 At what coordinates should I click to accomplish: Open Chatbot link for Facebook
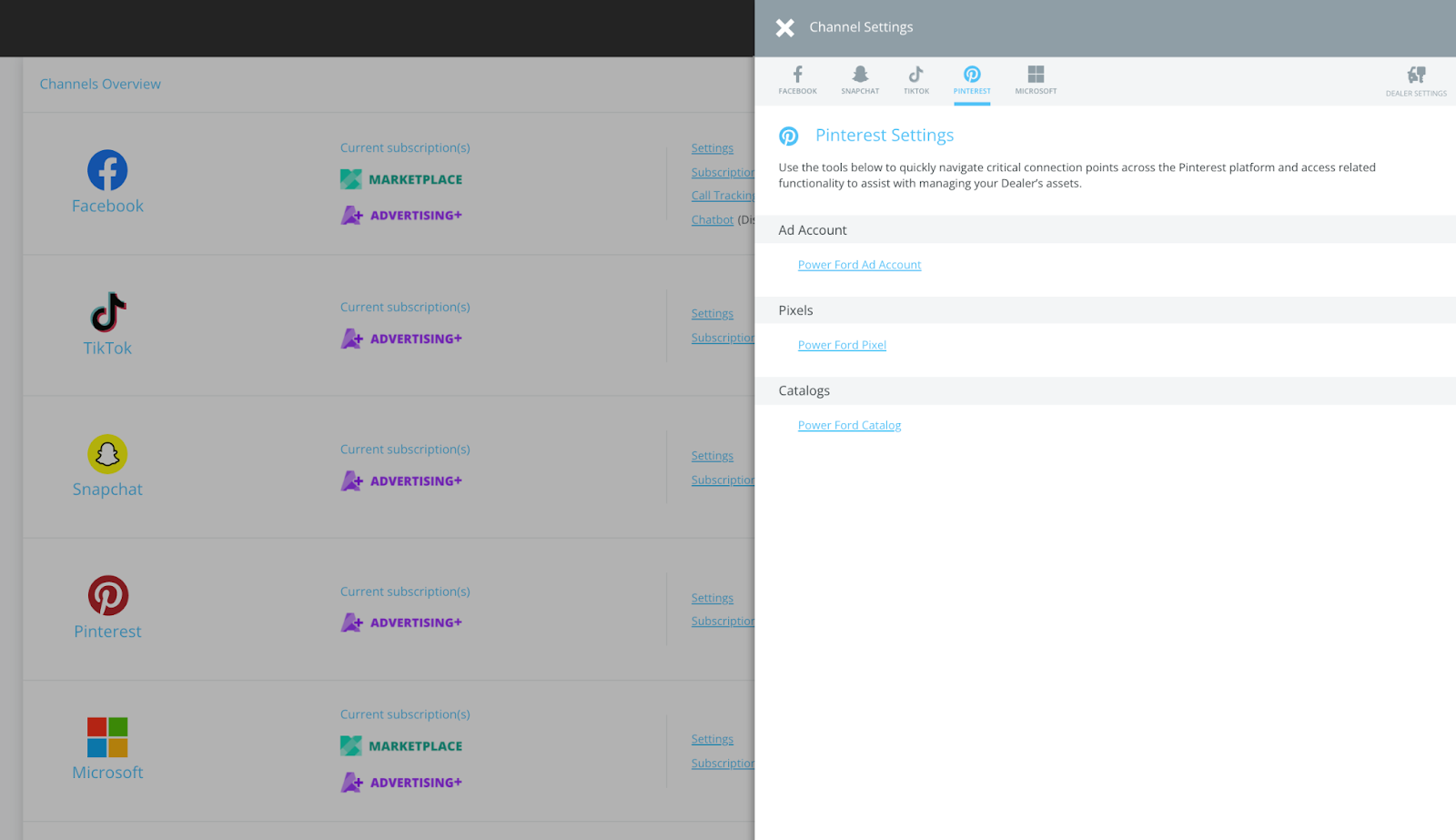click(712, 219)
